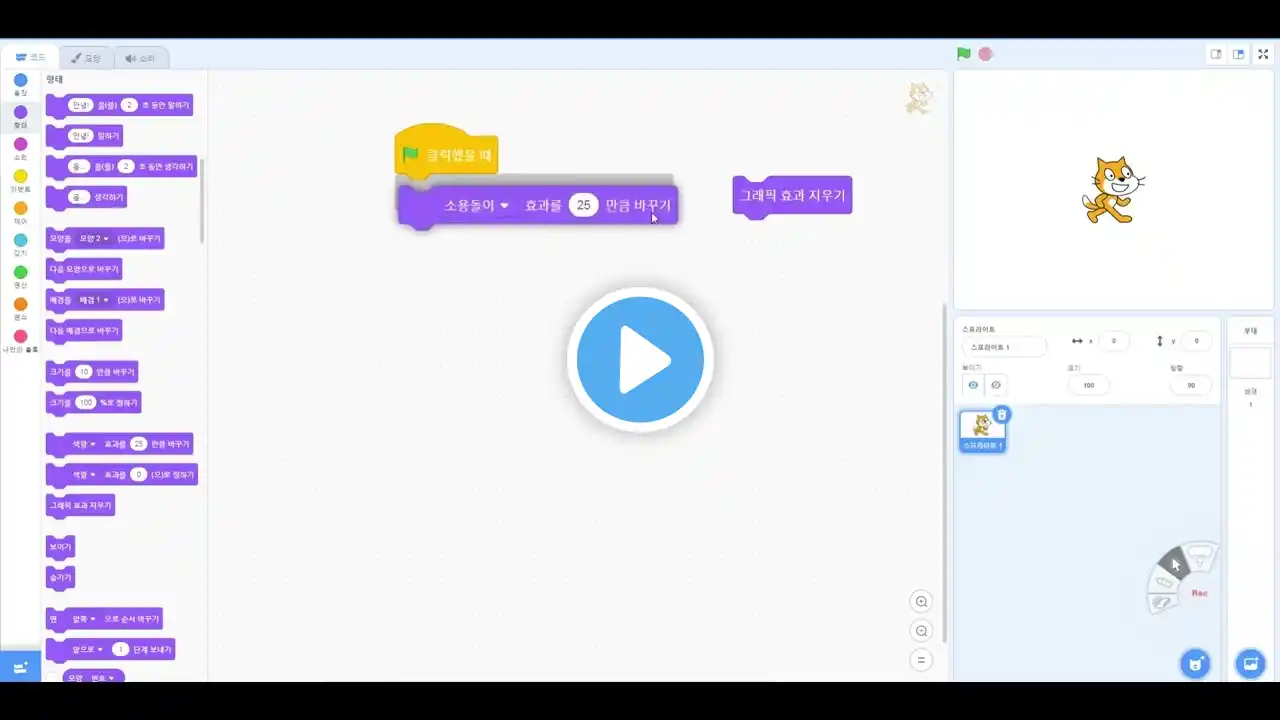Open the add extension button
The width and height of the screenshot is (1280, 720).
[x=20, y=667]
